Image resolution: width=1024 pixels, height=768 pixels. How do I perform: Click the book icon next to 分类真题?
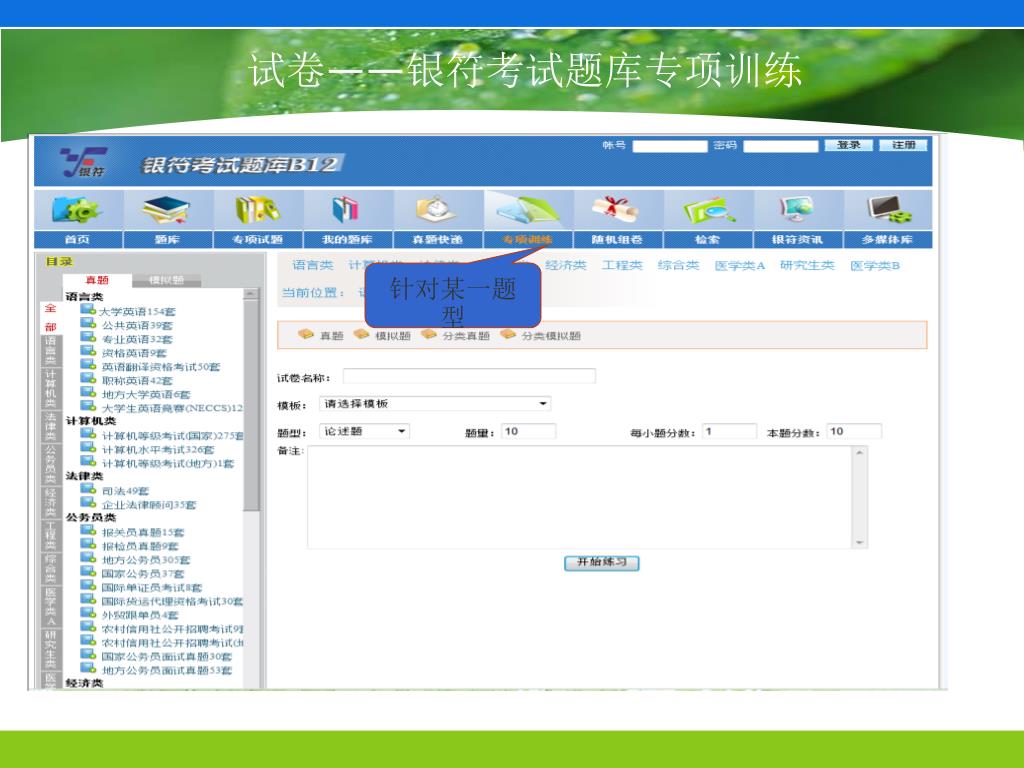tap(428, 334)
